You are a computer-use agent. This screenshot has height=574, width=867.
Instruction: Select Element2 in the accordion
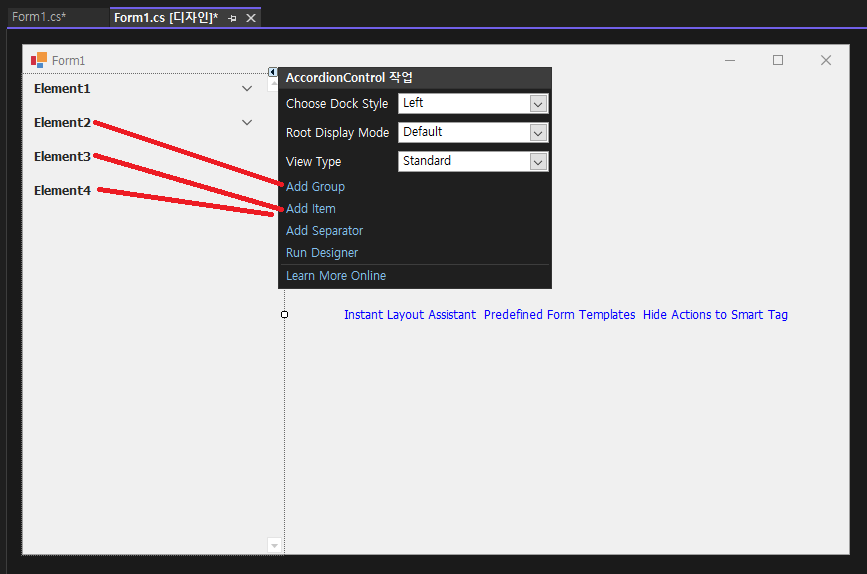pos(62,122)
